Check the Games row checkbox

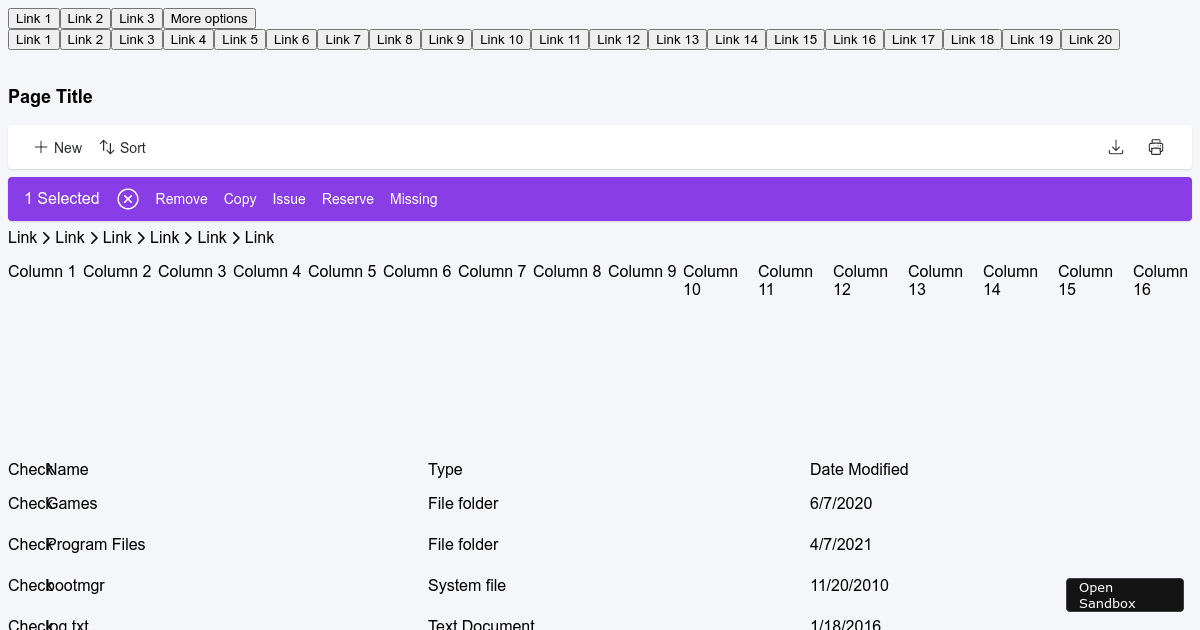[x=28, y=503]
